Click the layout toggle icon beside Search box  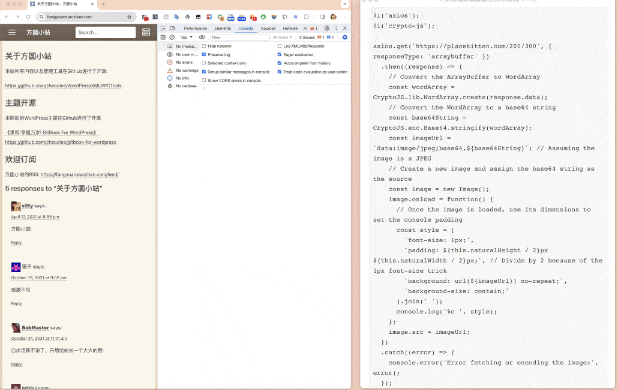[x=146, y=32]
